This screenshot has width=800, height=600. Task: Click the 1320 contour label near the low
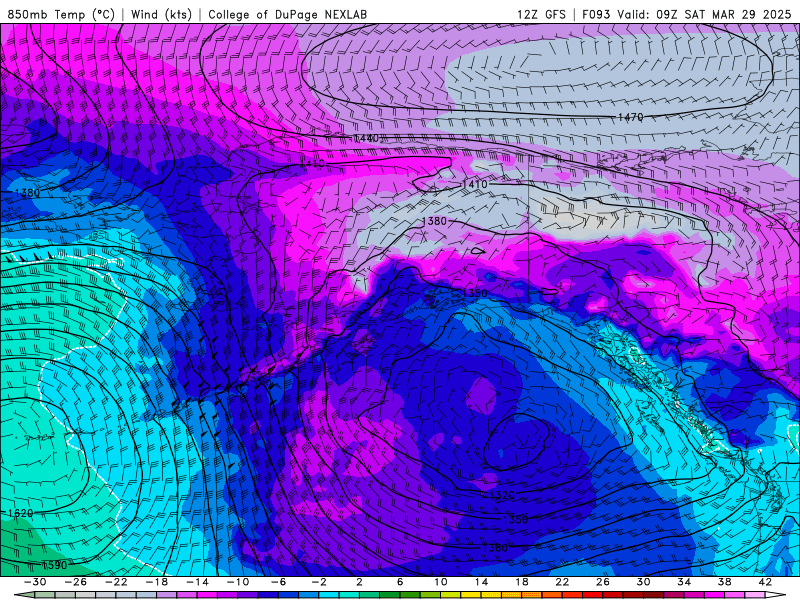pos(502,495)
